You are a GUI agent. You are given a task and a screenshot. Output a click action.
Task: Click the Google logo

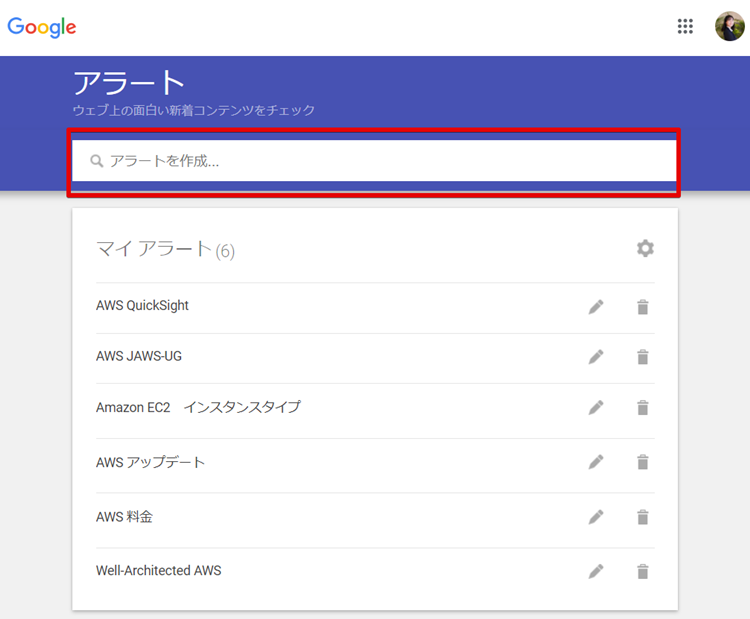[42, 27]
